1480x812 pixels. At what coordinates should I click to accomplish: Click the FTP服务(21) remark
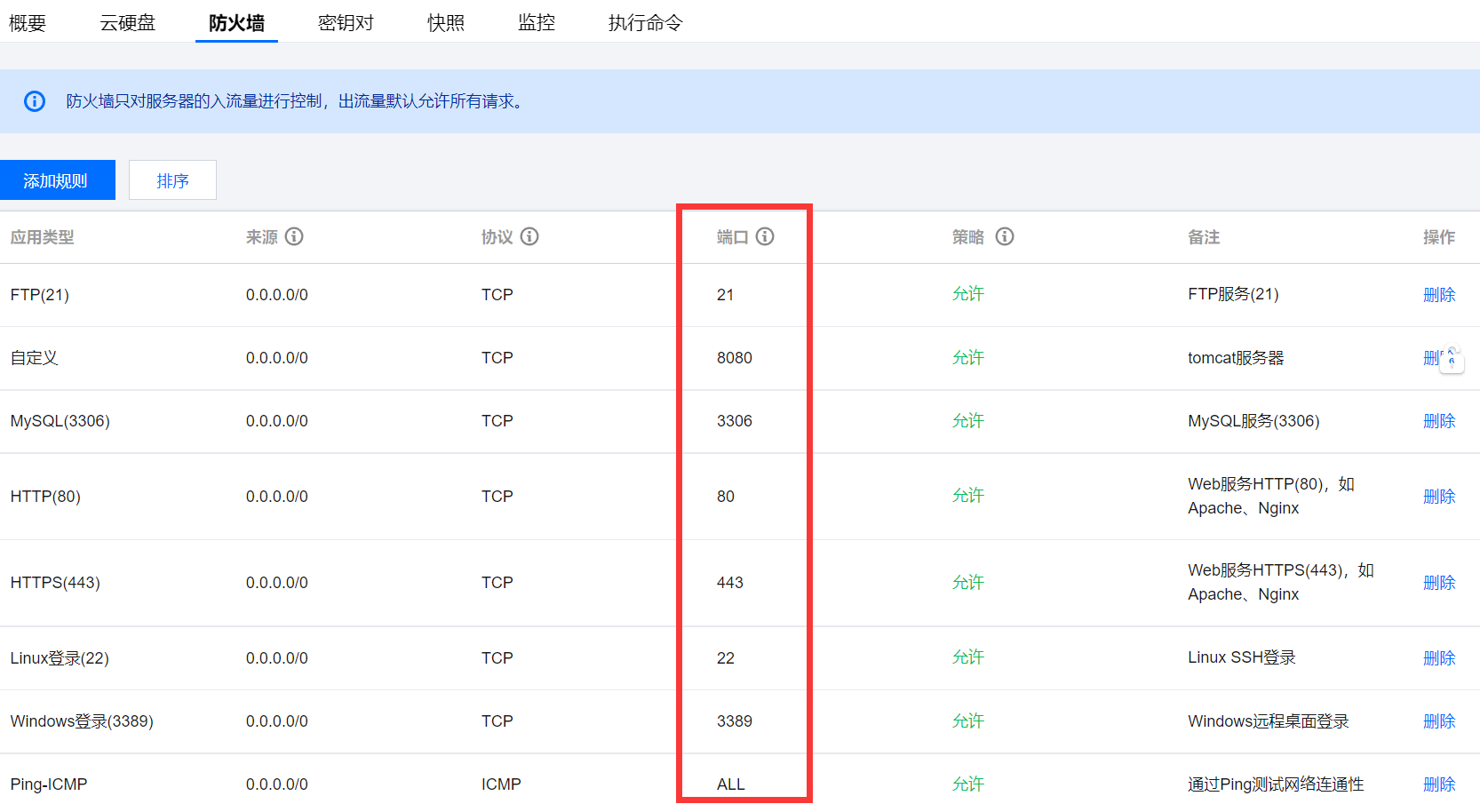(1233, 295)
